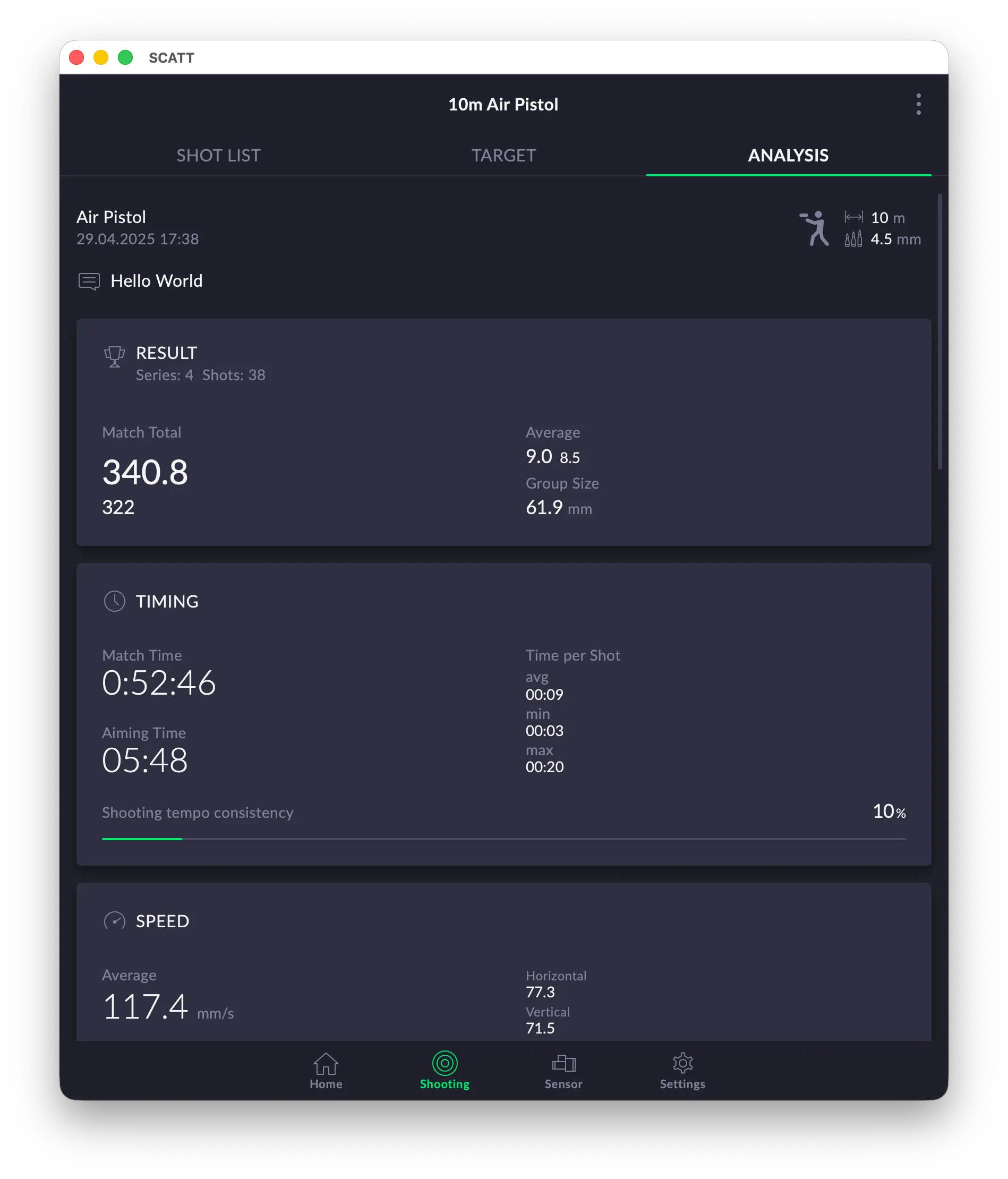The width and height of the screenshot is (1008, 1179).
Task: Switch to the SHOT LIST tab
Action: (219, 155)
